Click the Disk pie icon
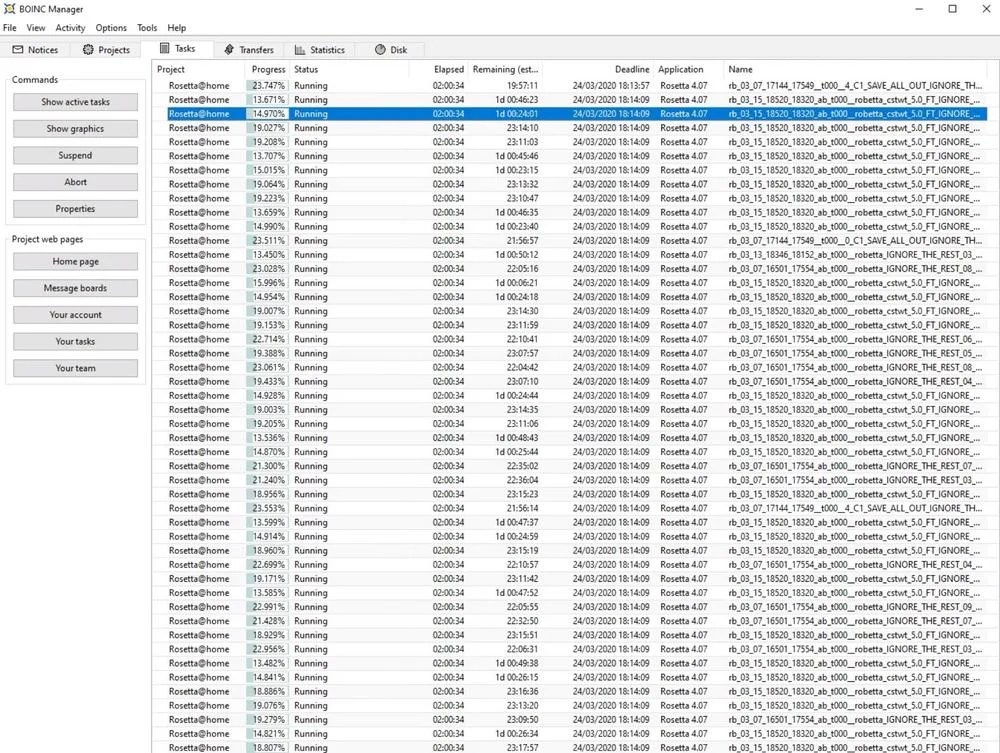Viewport: 1000px width, 753px height. [x=380, y=50]
